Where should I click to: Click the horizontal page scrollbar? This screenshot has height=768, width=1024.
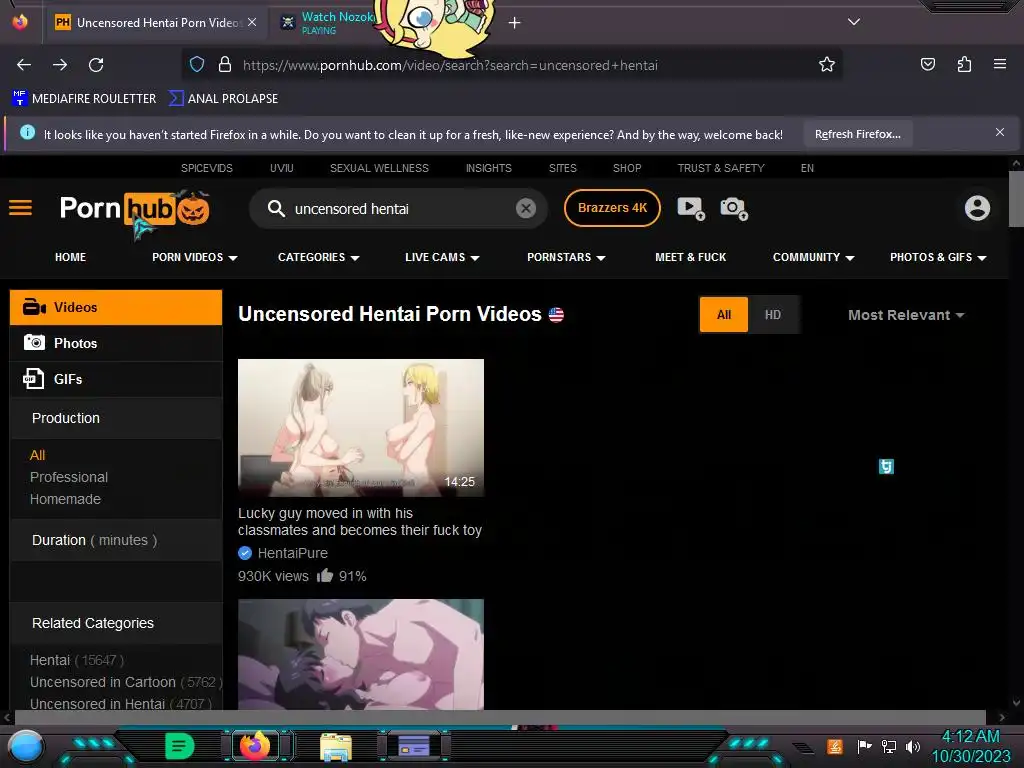click(x=500, y=717)
